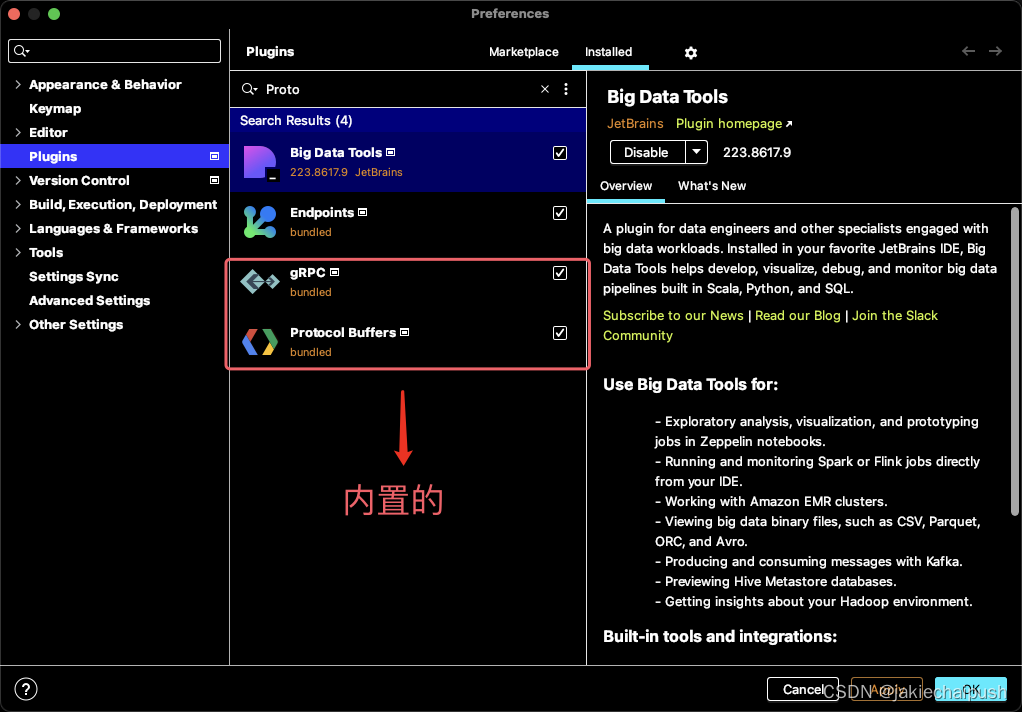Open the plugins gear settings menu
The width and height of the screenshot is (1022, 712).
click(691, 53)
